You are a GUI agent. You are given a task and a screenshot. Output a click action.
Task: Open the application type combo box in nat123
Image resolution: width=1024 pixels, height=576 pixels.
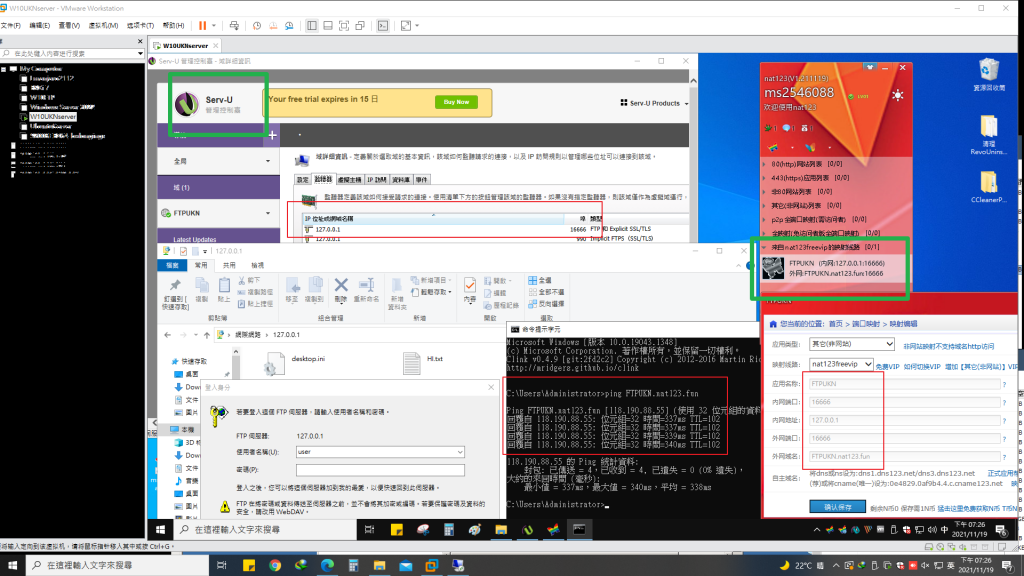click(x=852, y=344)
